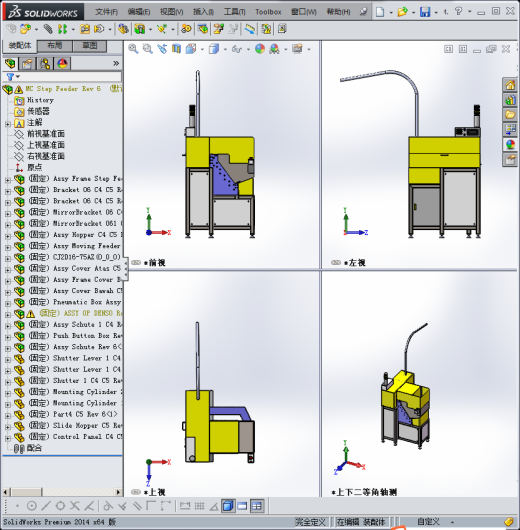Open the ConfigurationManager tab icon
The width and height of the screenshot is (520, 530).
pos(45,64)
